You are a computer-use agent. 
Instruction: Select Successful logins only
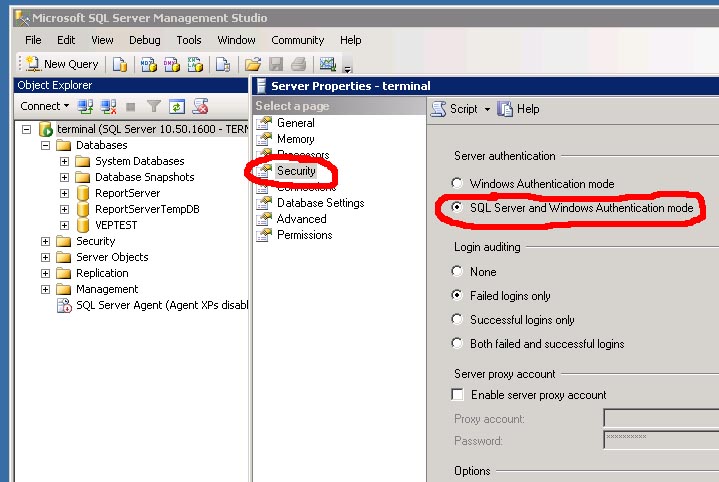(x=457, y=319)
